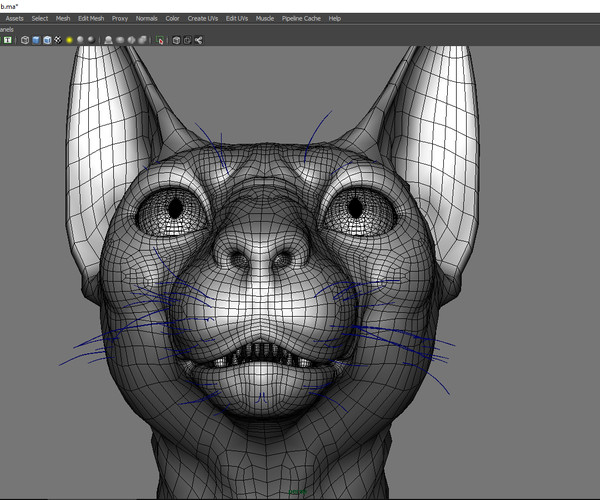
Task: Enable wireframe-on-shaded blue cube icon
Action: pos(46,40)
